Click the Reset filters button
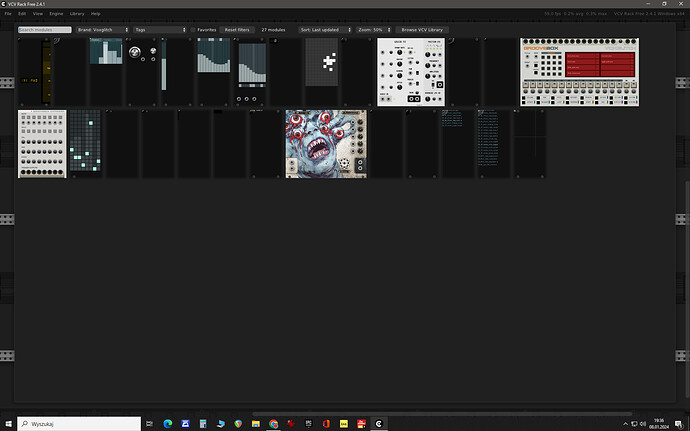Viewport: 690px width, 431px height. click(237, 30)
